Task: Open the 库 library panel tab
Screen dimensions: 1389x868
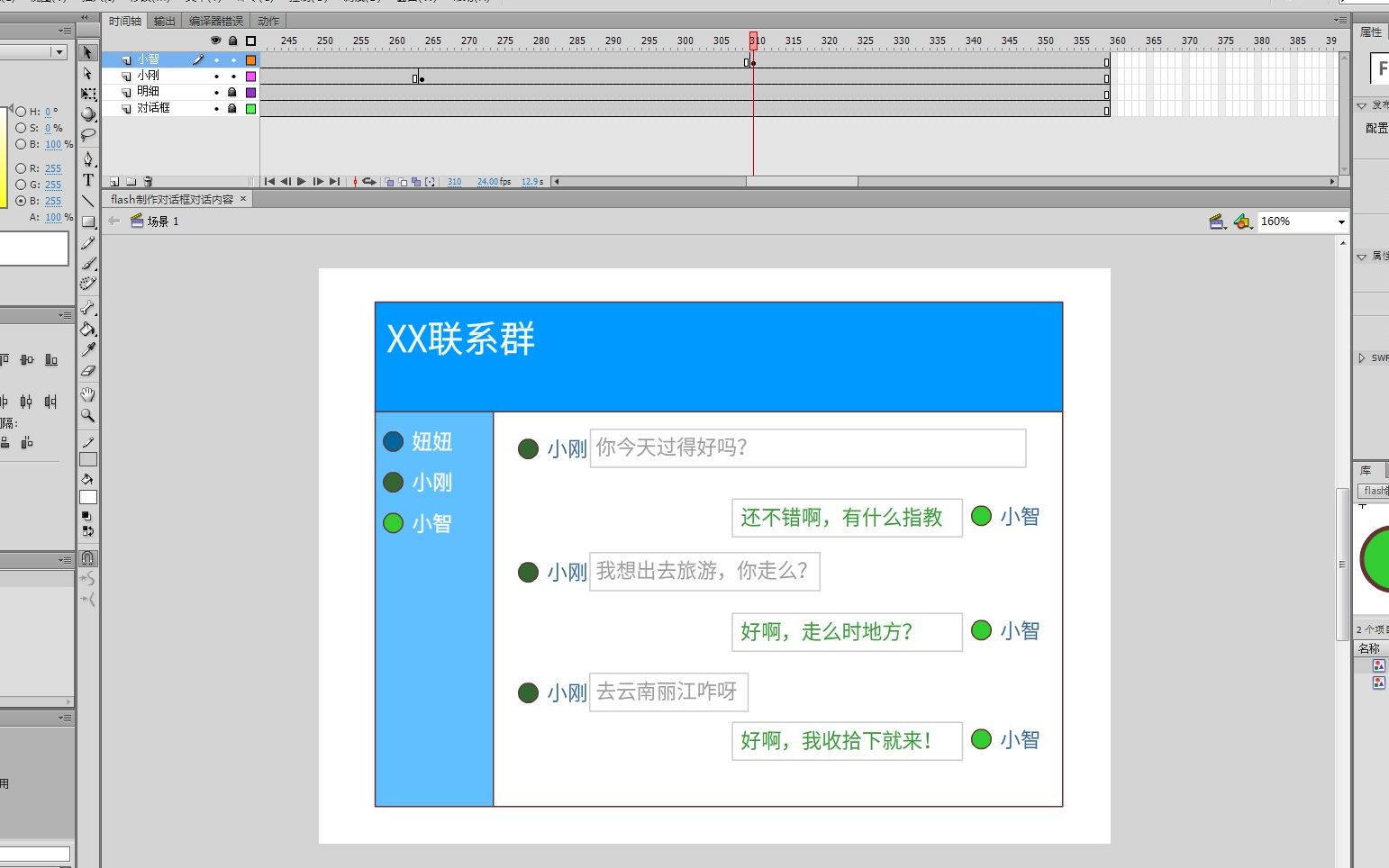Action: point(1366,470)
